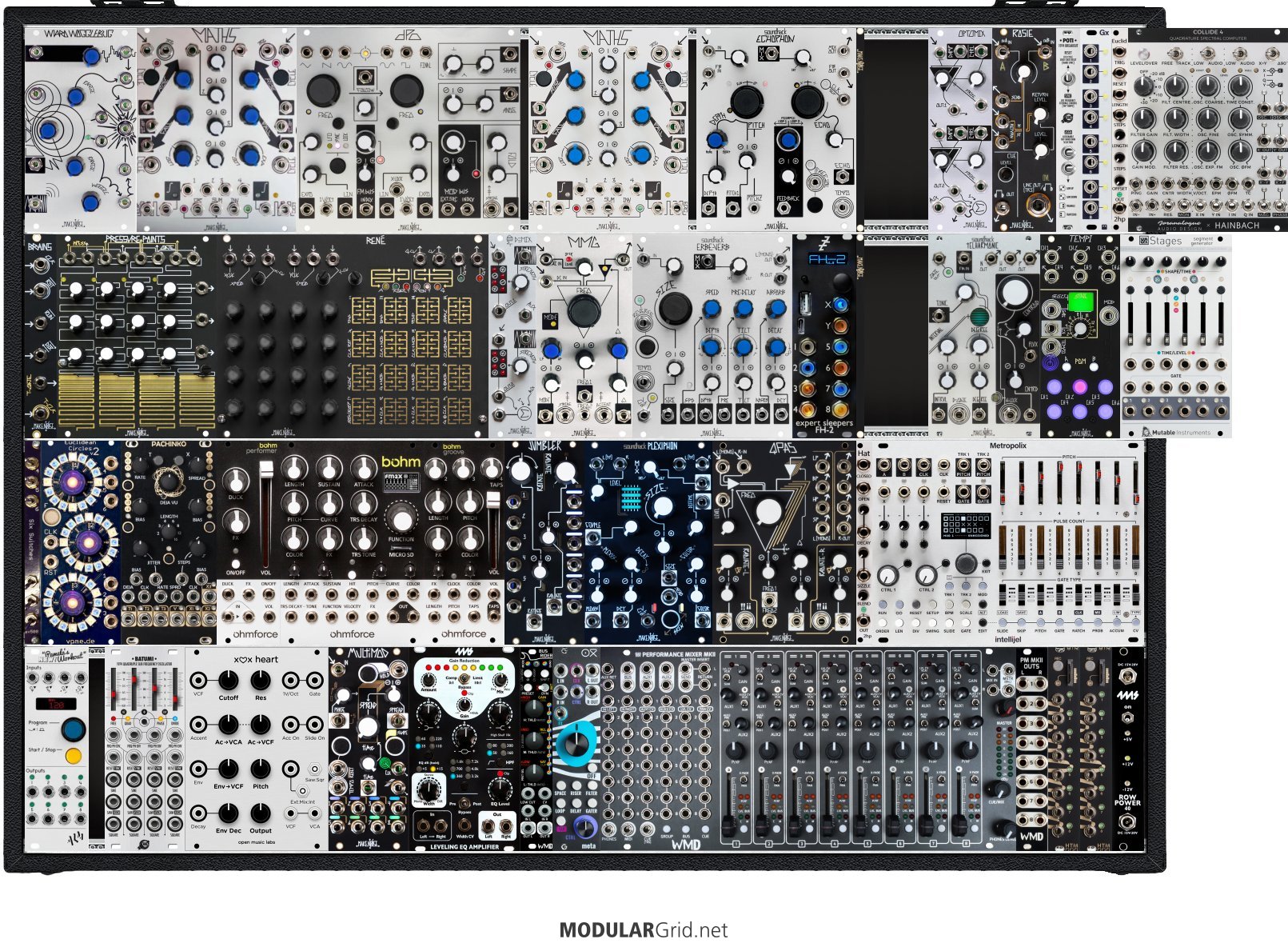Select the Collide 4 module
Screen dimensions: 1288x947
tap(1208, 130)
